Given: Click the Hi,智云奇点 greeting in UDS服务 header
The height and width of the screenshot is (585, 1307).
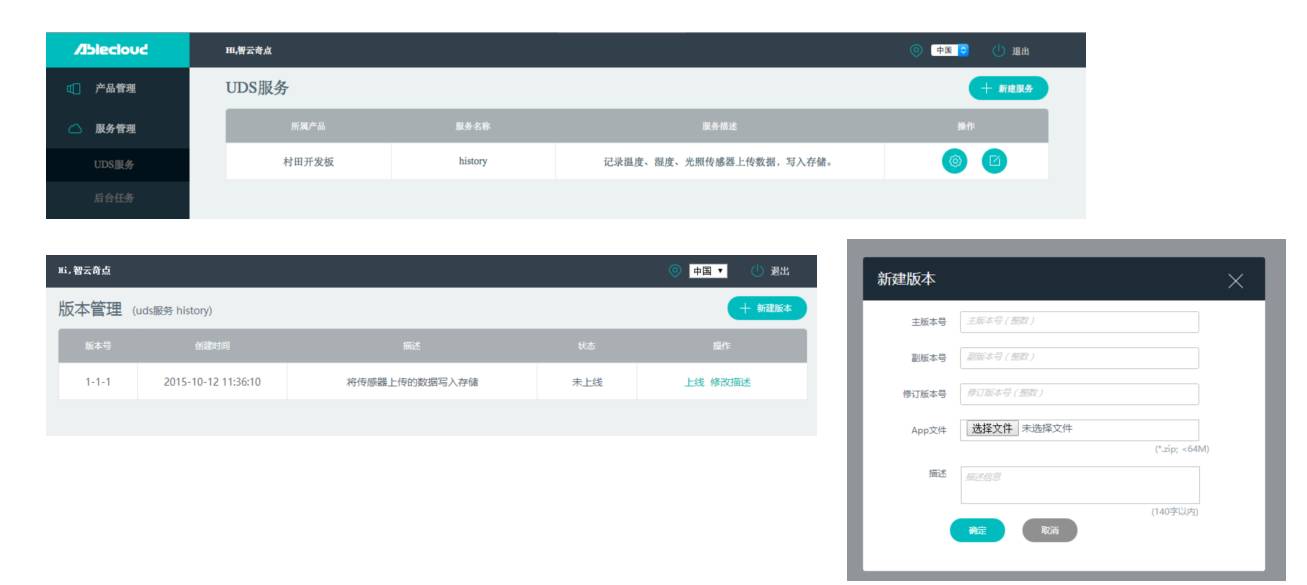Looking at the screenshot, I should (x=249, y=51).
